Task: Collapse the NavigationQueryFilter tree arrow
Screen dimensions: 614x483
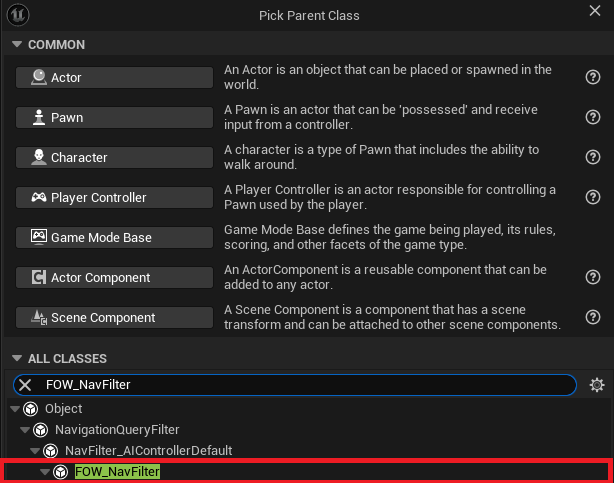Action: [25, 430]
